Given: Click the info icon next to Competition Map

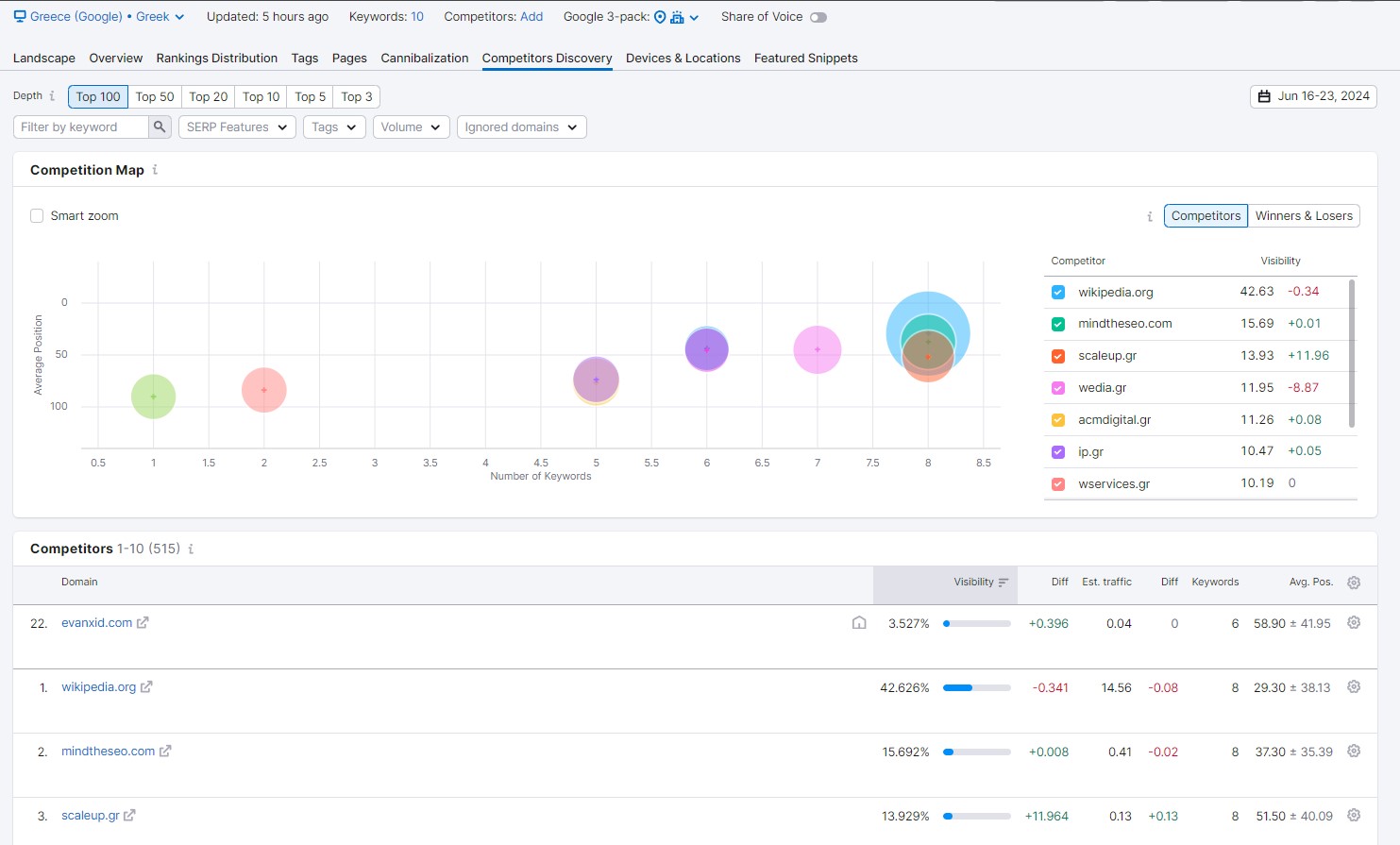Looking at the screenshot, I should tap(155, 170).
